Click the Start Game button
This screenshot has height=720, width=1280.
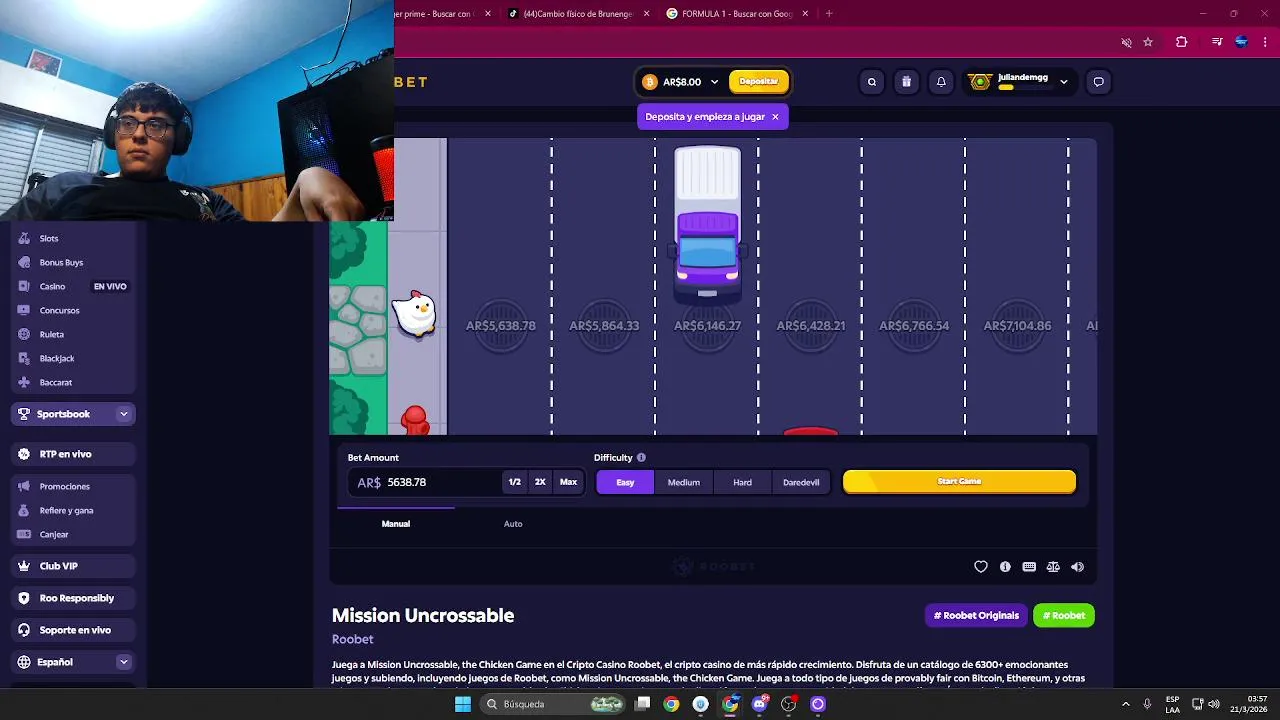pyautogui.click(x=959, y=482)
